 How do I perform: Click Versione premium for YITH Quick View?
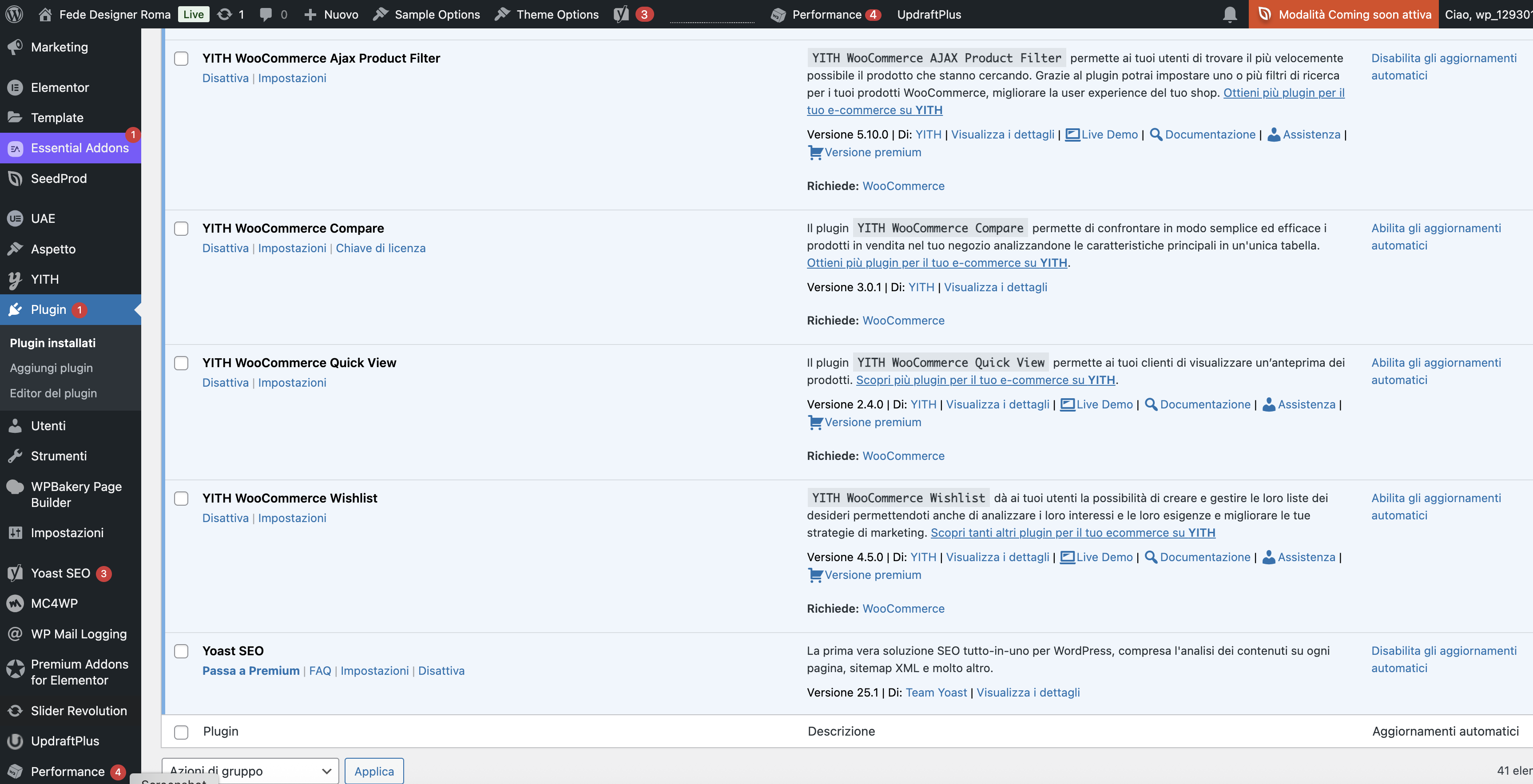pyautogui.click(x=864, y=422)
